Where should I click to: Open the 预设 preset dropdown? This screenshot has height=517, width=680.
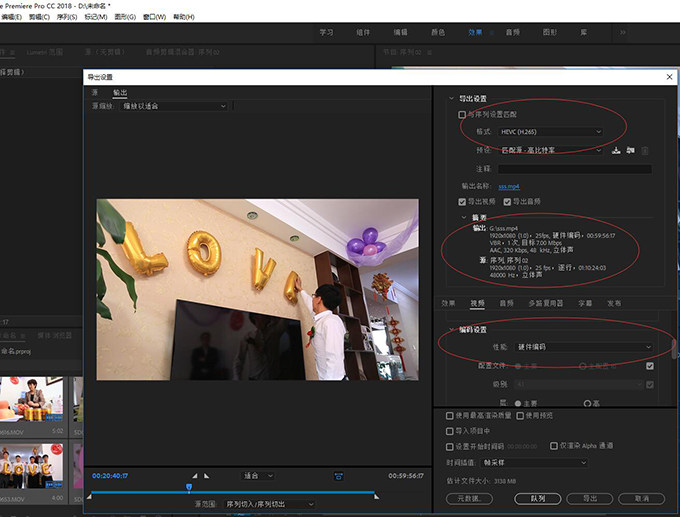pos(550,150)
